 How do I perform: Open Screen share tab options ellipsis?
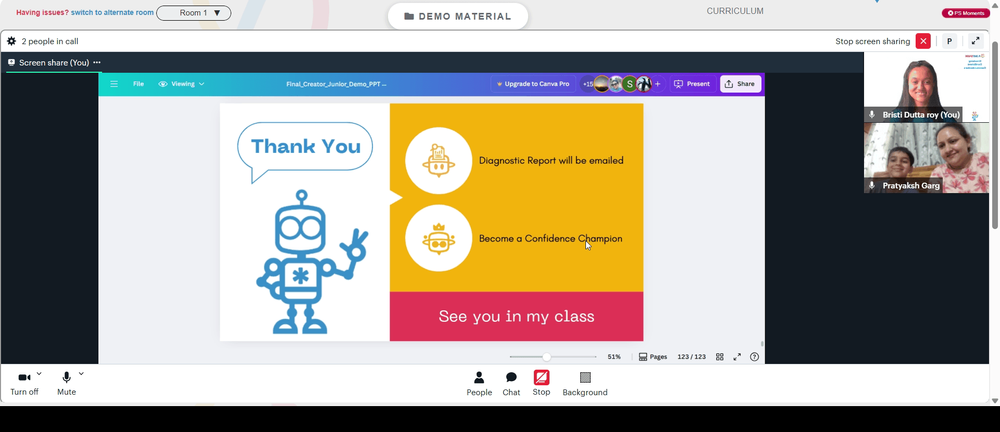[x=97, y=63]
